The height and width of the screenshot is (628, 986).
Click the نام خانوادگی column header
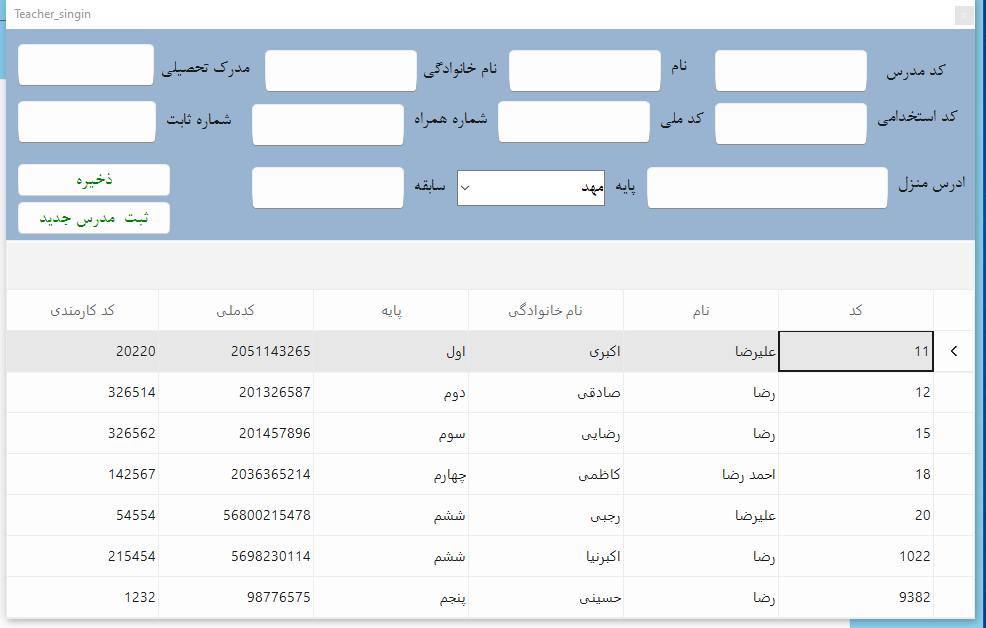click(545, 311)
